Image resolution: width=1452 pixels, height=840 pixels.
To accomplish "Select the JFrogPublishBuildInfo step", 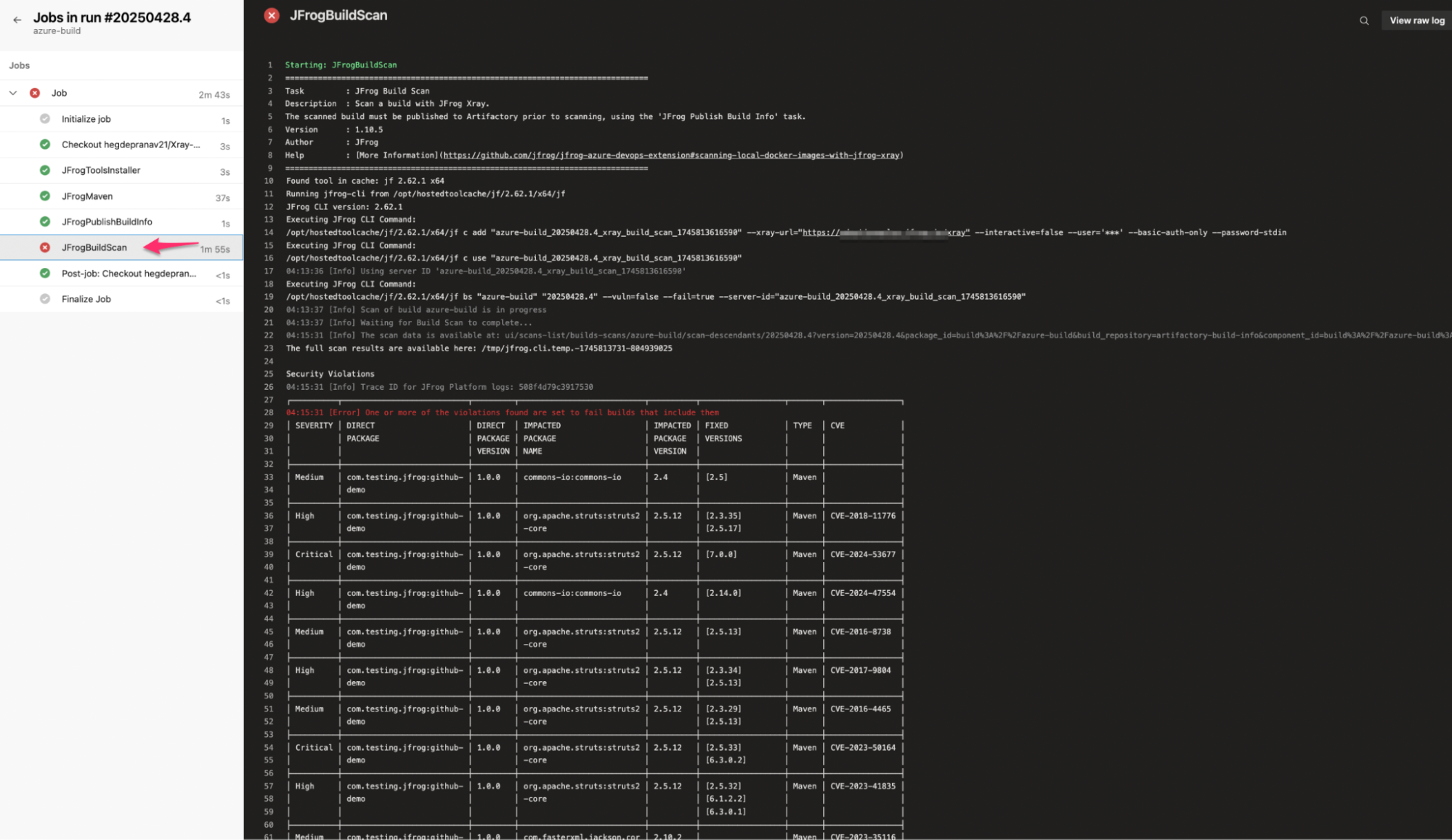I will (x=107, y=222).
